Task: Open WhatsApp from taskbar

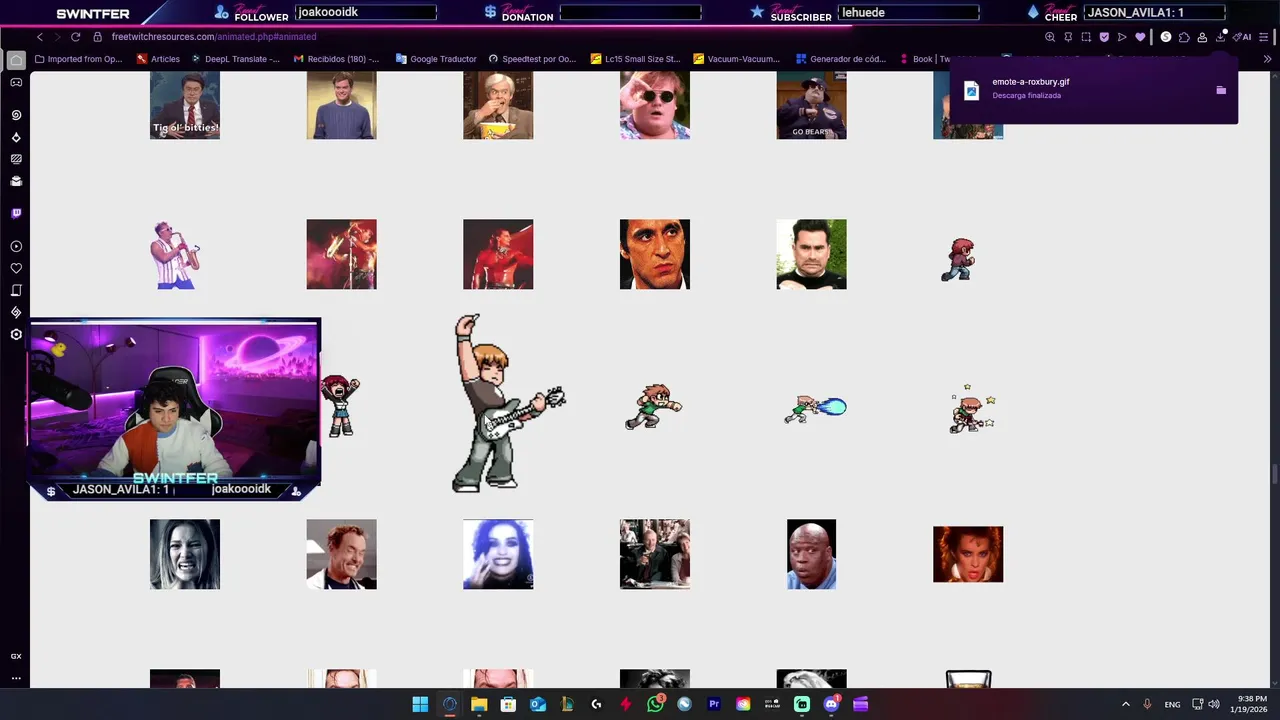Action: [655, 704]
